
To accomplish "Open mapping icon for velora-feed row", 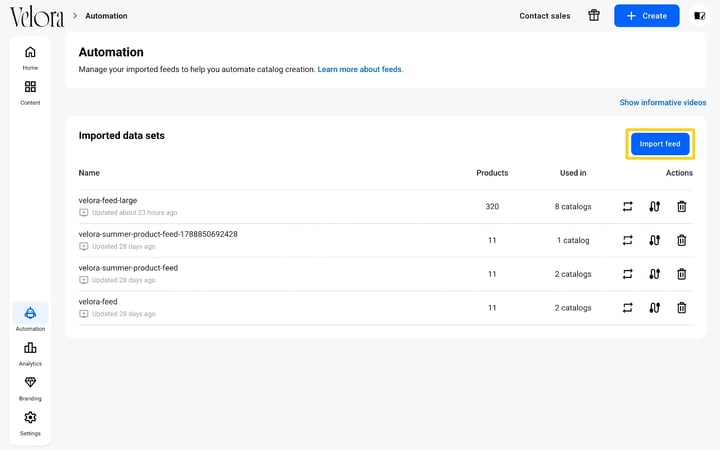I will click(654, 308).
